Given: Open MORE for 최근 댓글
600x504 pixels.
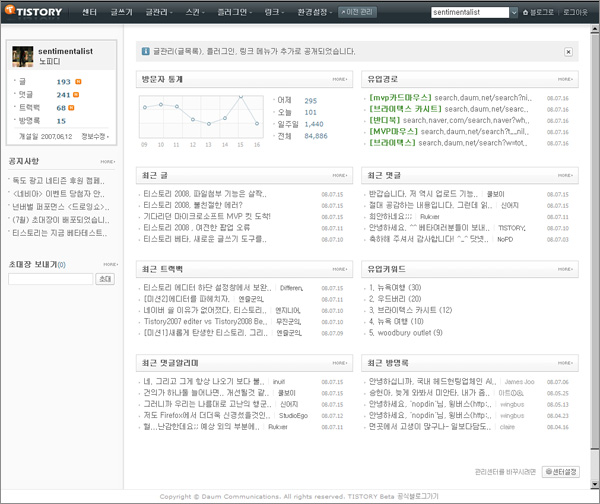Looking at the screenshot, I should pos(565,175).
